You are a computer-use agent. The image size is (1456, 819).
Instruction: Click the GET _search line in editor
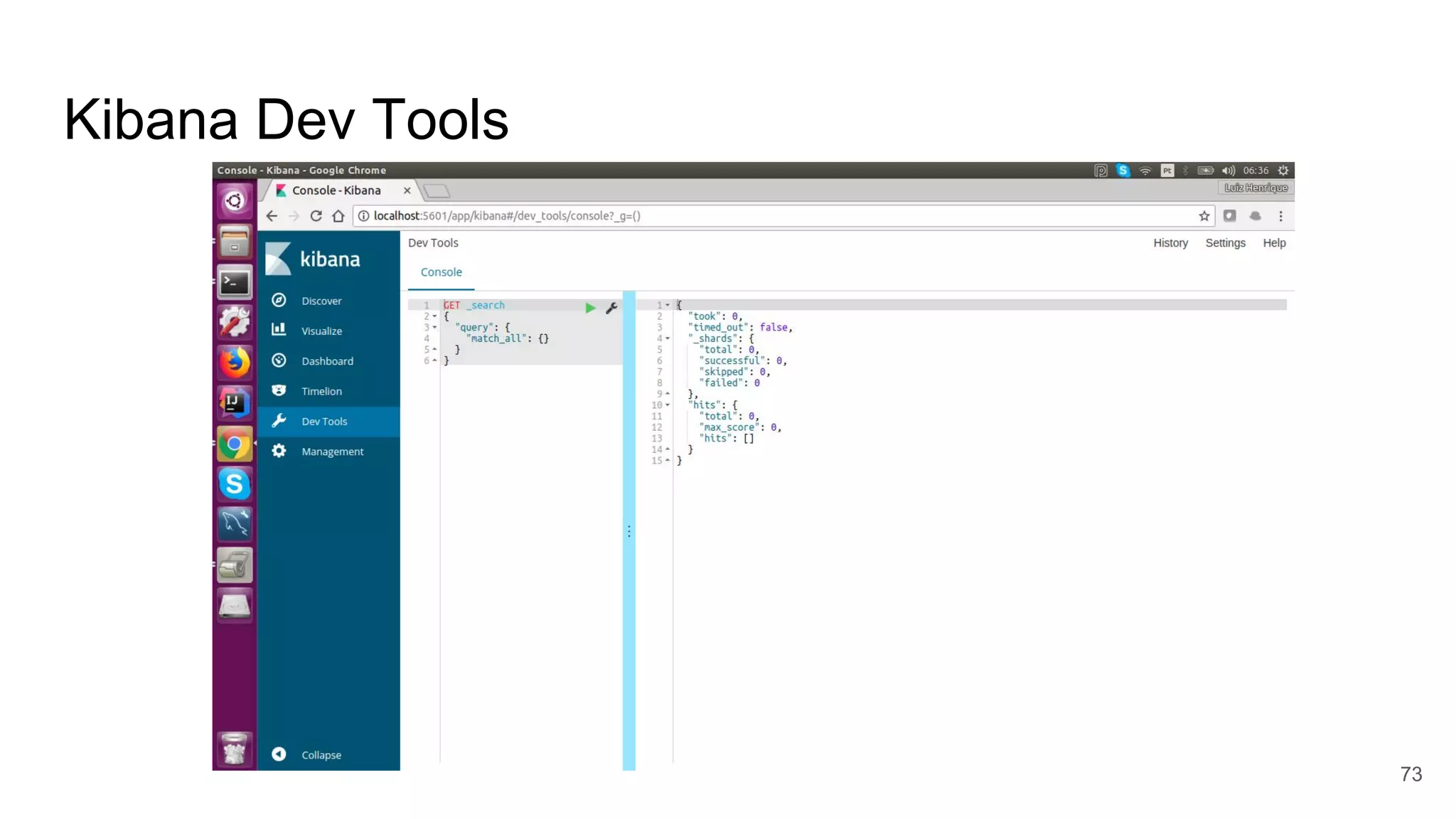(x=474, y=305)
